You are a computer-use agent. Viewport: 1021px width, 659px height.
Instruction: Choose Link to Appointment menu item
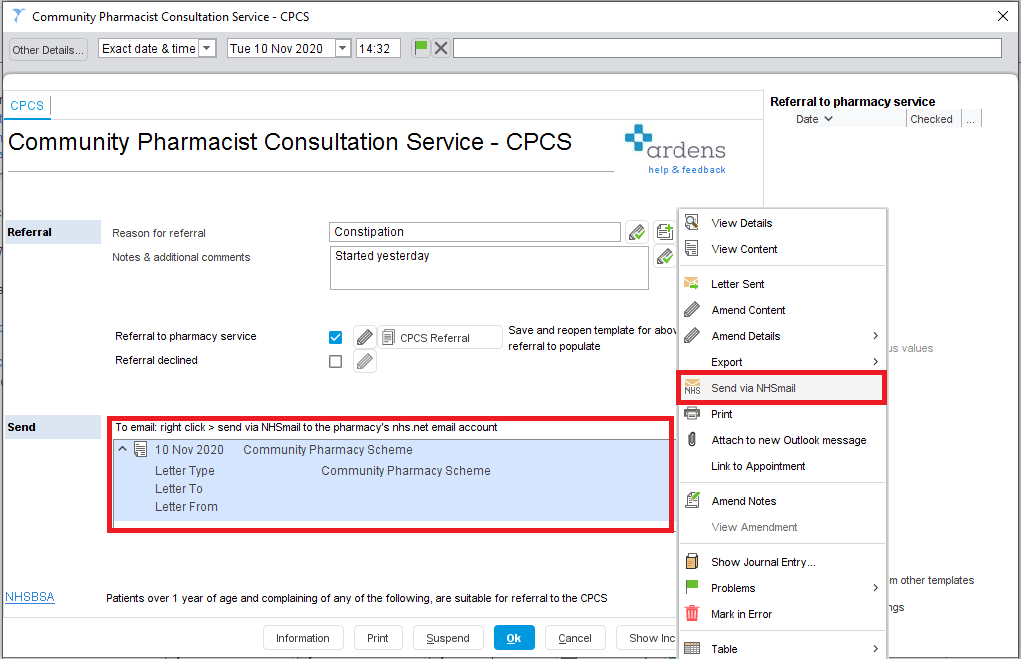tap(781, 466)
